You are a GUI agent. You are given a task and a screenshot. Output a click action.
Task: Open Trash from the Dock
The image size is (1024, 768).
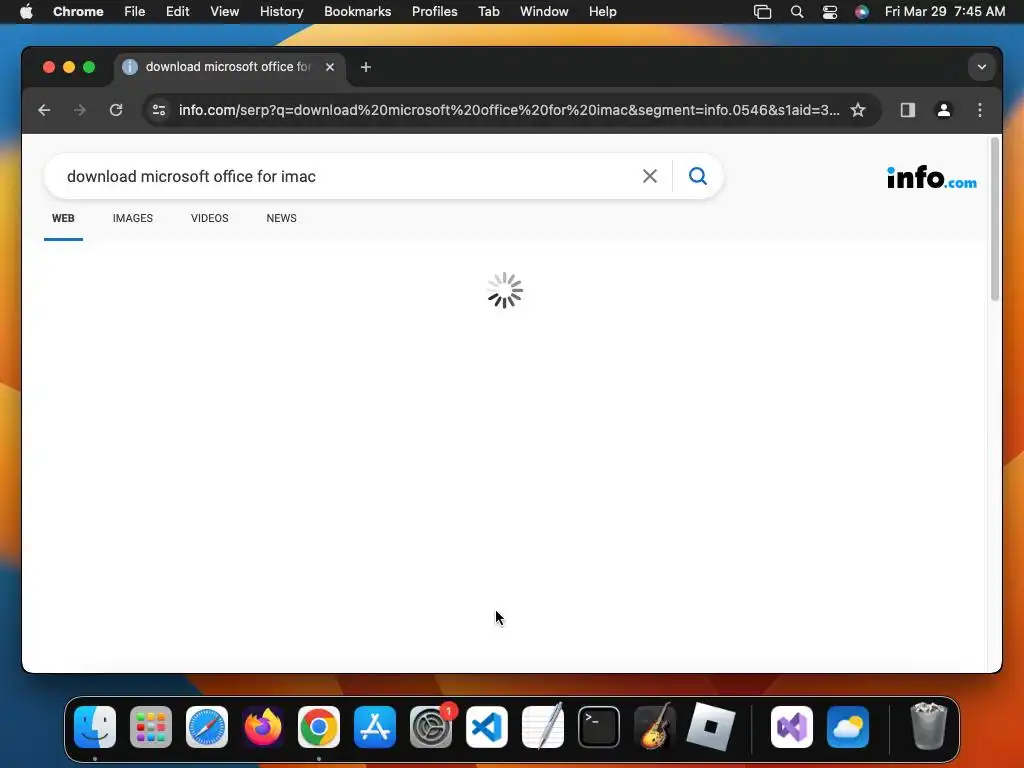[x=928, y=727]
